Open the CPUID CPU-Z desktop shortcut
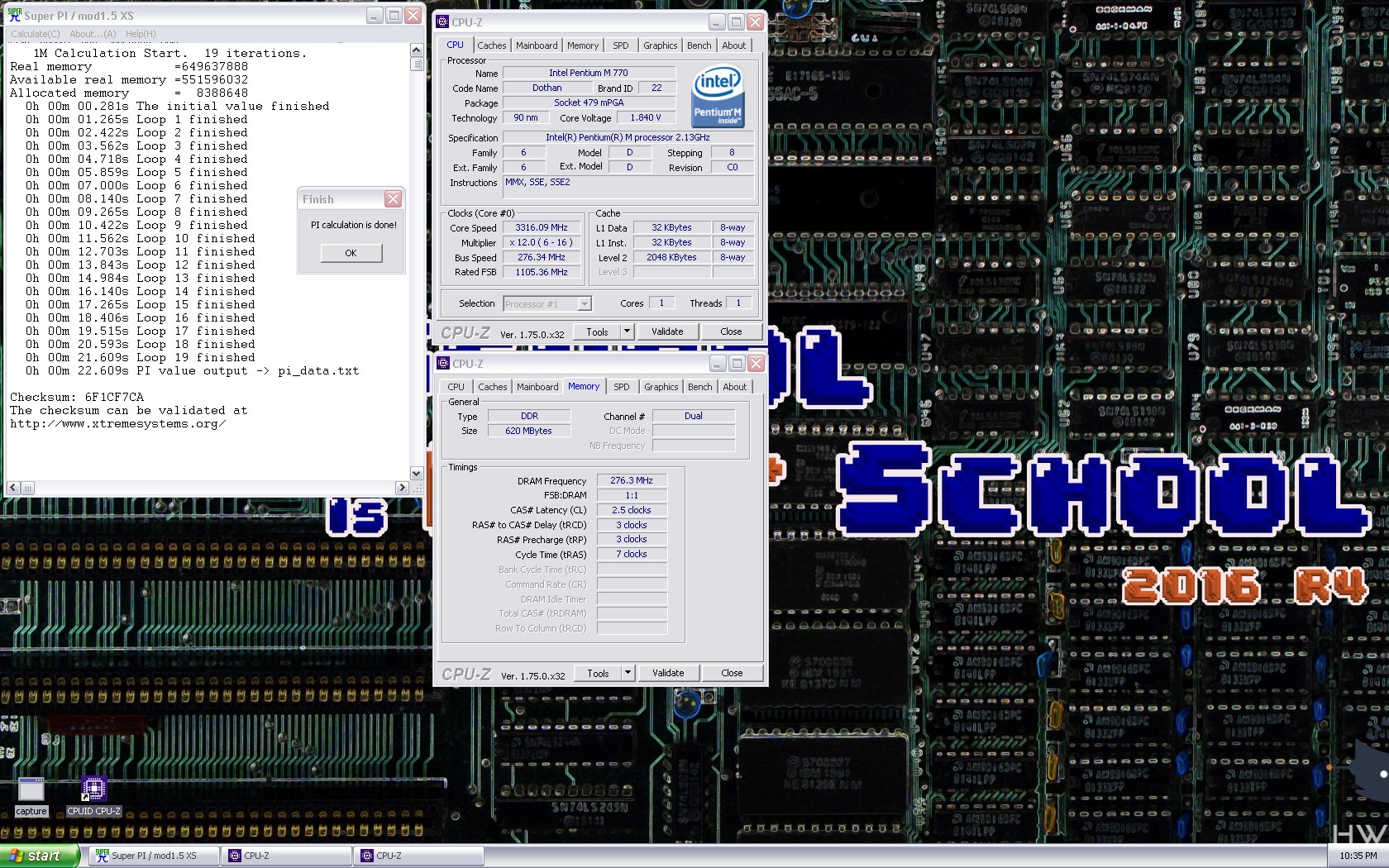 point(93,797)
